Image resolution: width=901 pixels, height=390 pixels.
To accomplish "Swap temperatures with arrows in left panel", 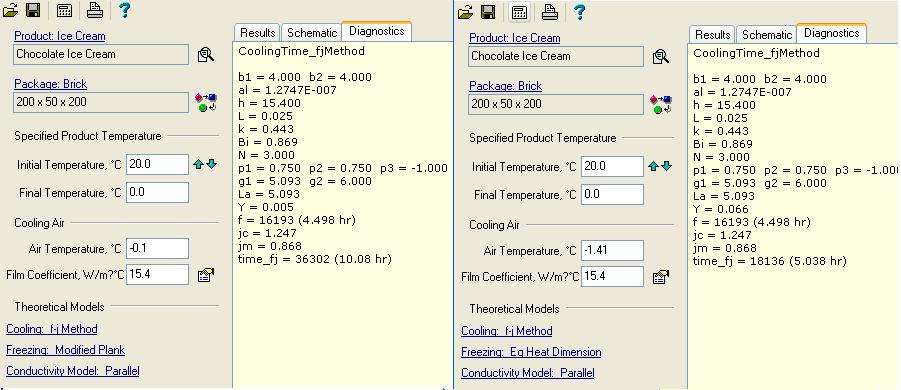I will [x=205, y=164].
